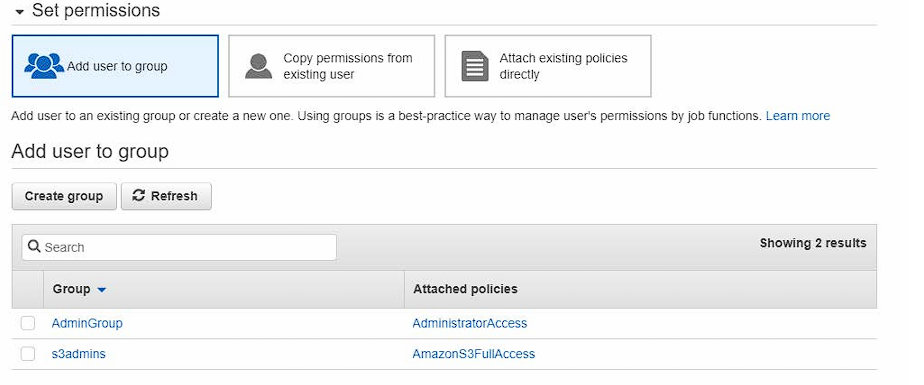Click the Attached policies column header
Image resolution: width=924 pixels, height=385 pixels.
[465, 289]
